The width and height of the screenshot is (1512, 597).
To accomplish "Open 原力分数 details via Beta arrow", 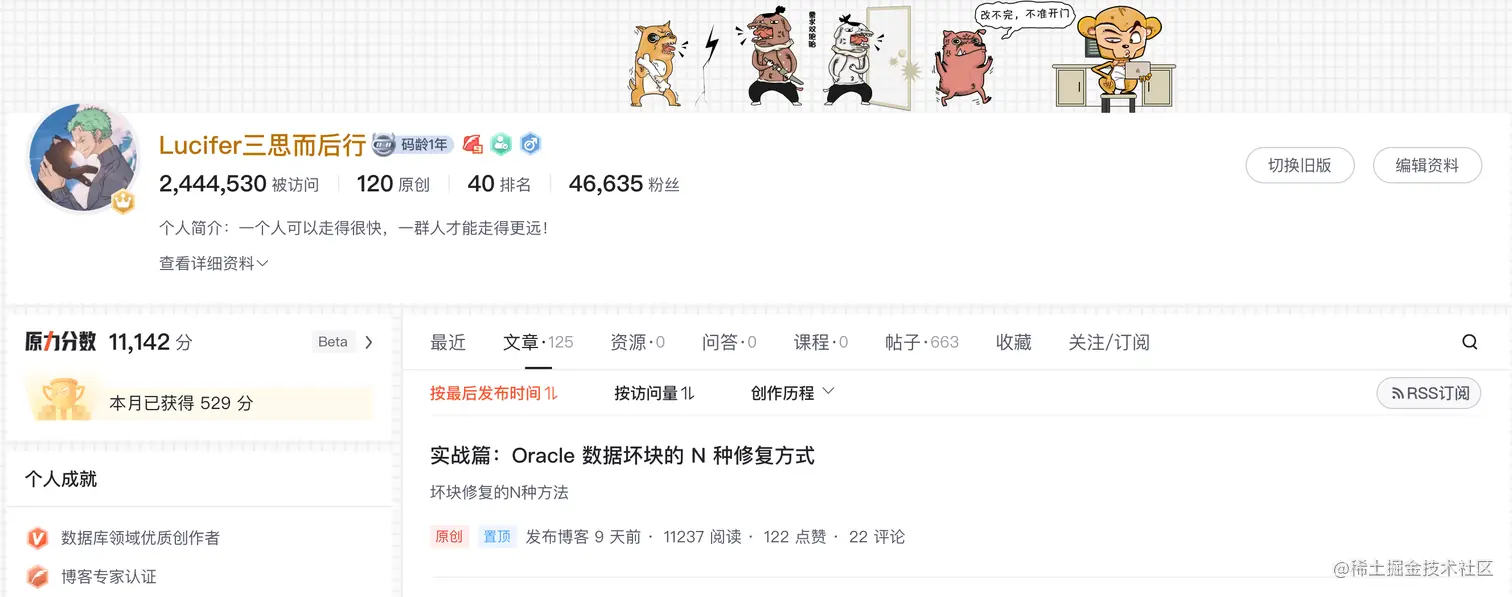I will tap(369, 342).
